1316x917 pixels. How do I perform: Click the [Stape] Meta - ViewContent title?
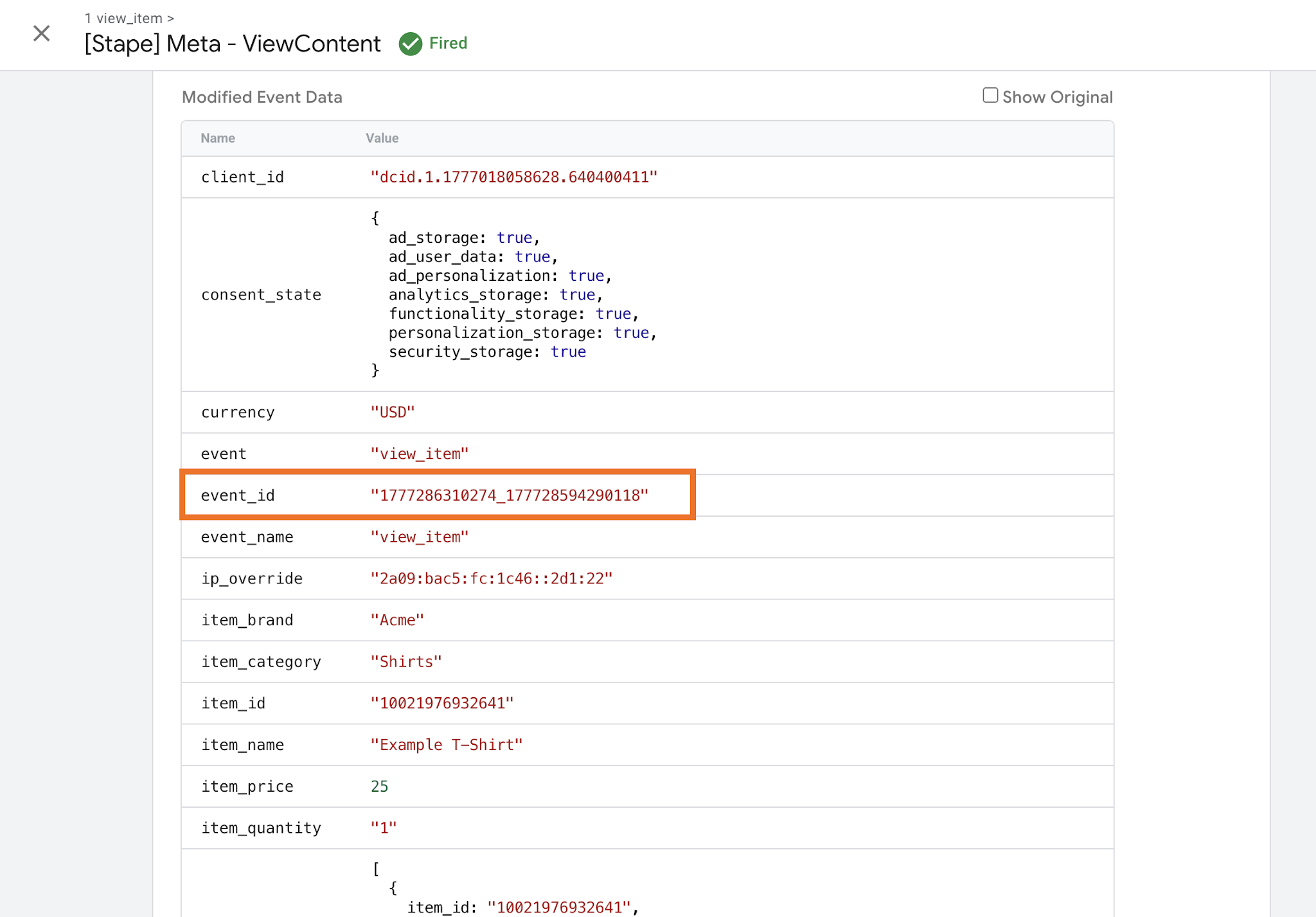coord(233,44)
